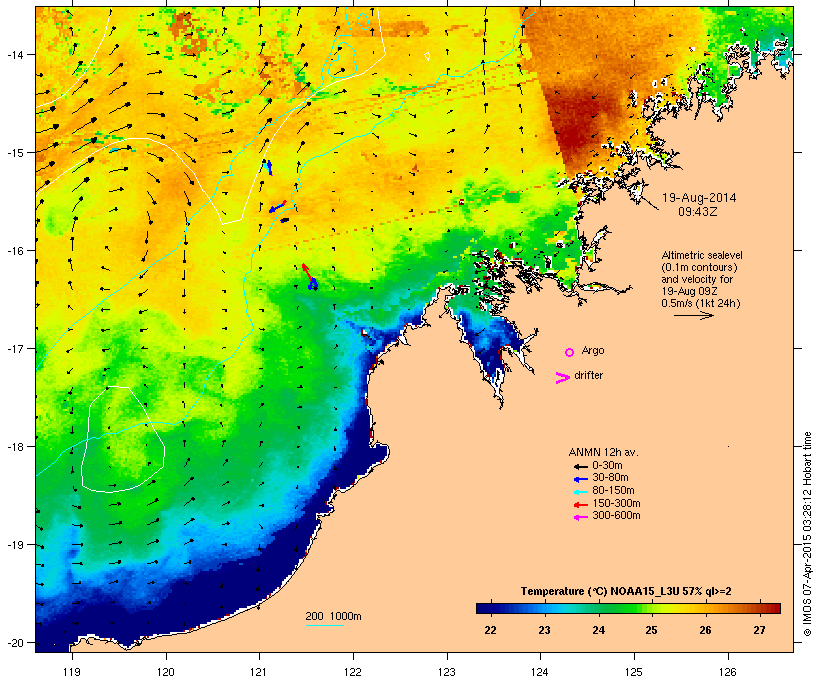Screen dimensions: 820x680
Task: Click the 'Argo' legend label
Action: click(x=593, y=350)
